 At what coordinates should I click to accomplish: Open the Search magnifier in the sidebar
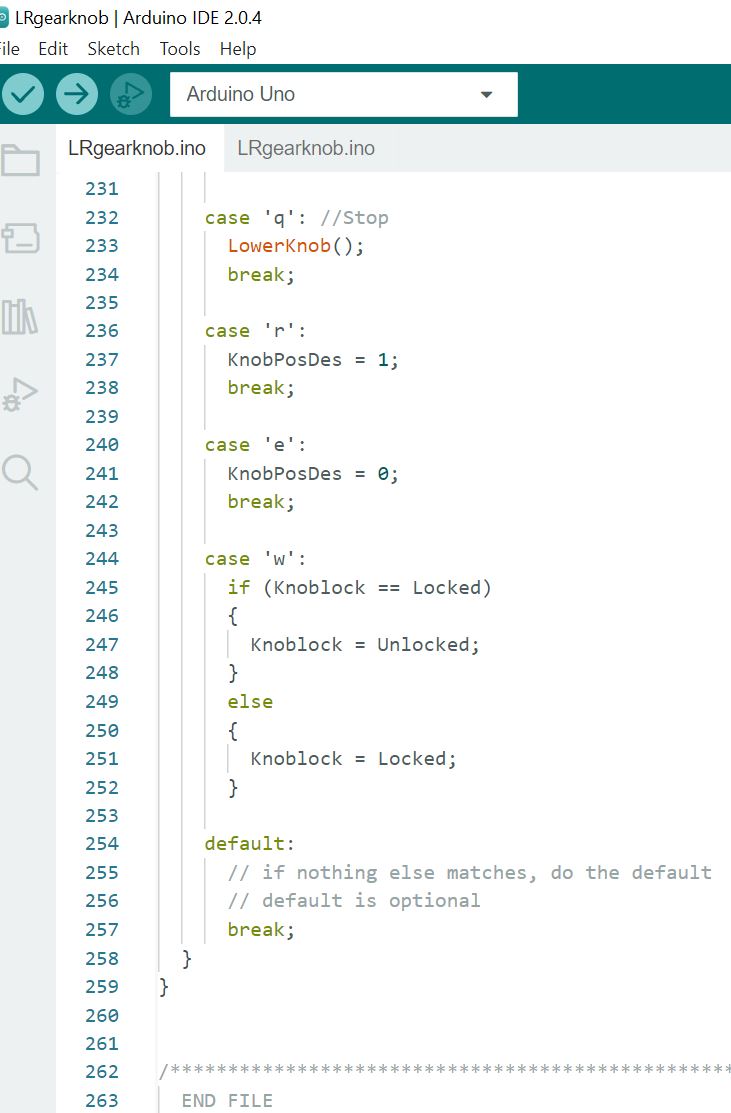click(21, 472)
